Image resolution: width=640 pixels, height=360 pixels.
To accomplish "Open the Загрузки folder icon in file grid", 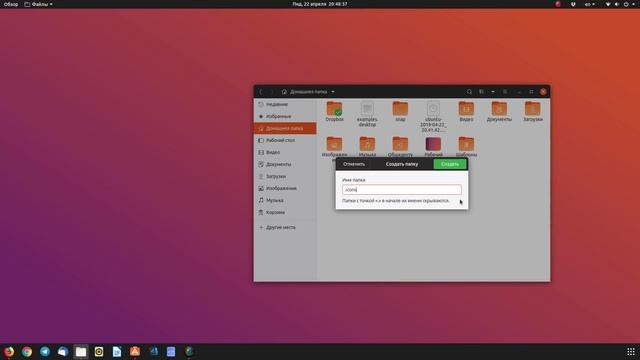I will pyautogui.click(x=533, y=109).
